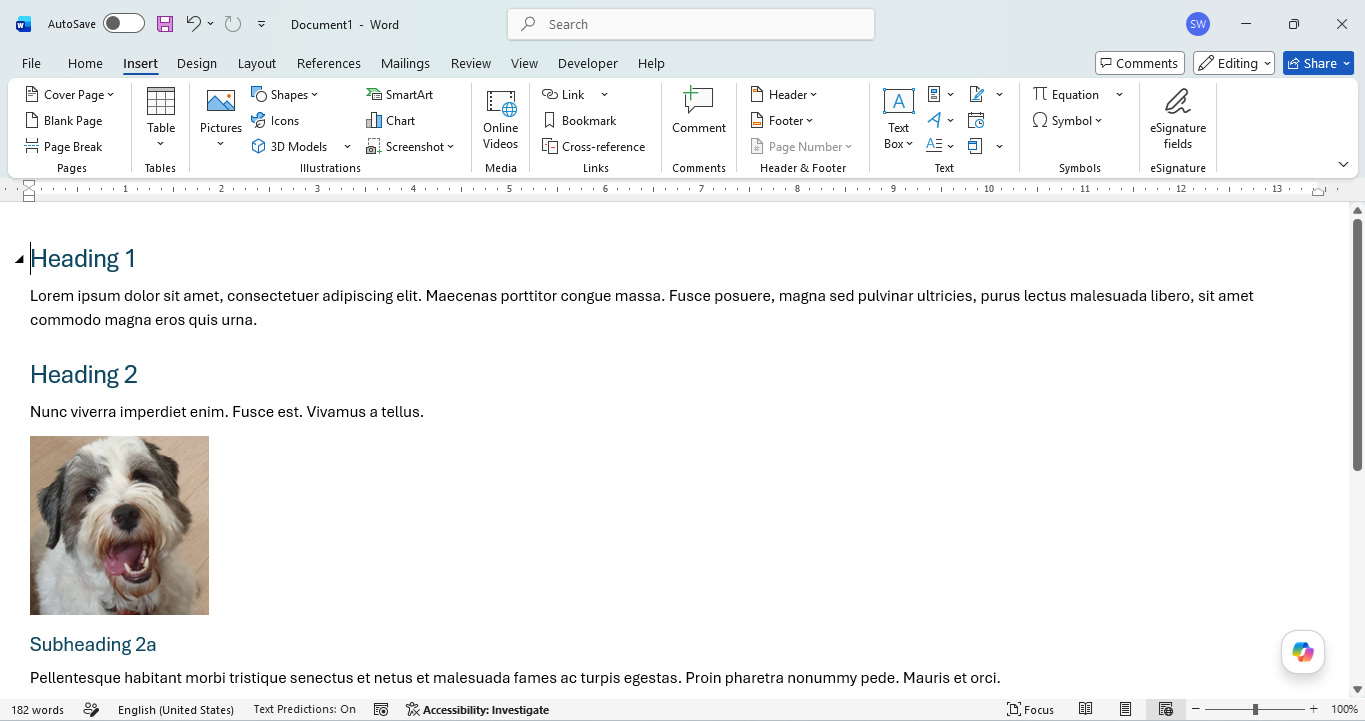This screenshot has width=1365, height=721.
Task: Switch to Read Mode view
Action: [x=1086, y=710]
